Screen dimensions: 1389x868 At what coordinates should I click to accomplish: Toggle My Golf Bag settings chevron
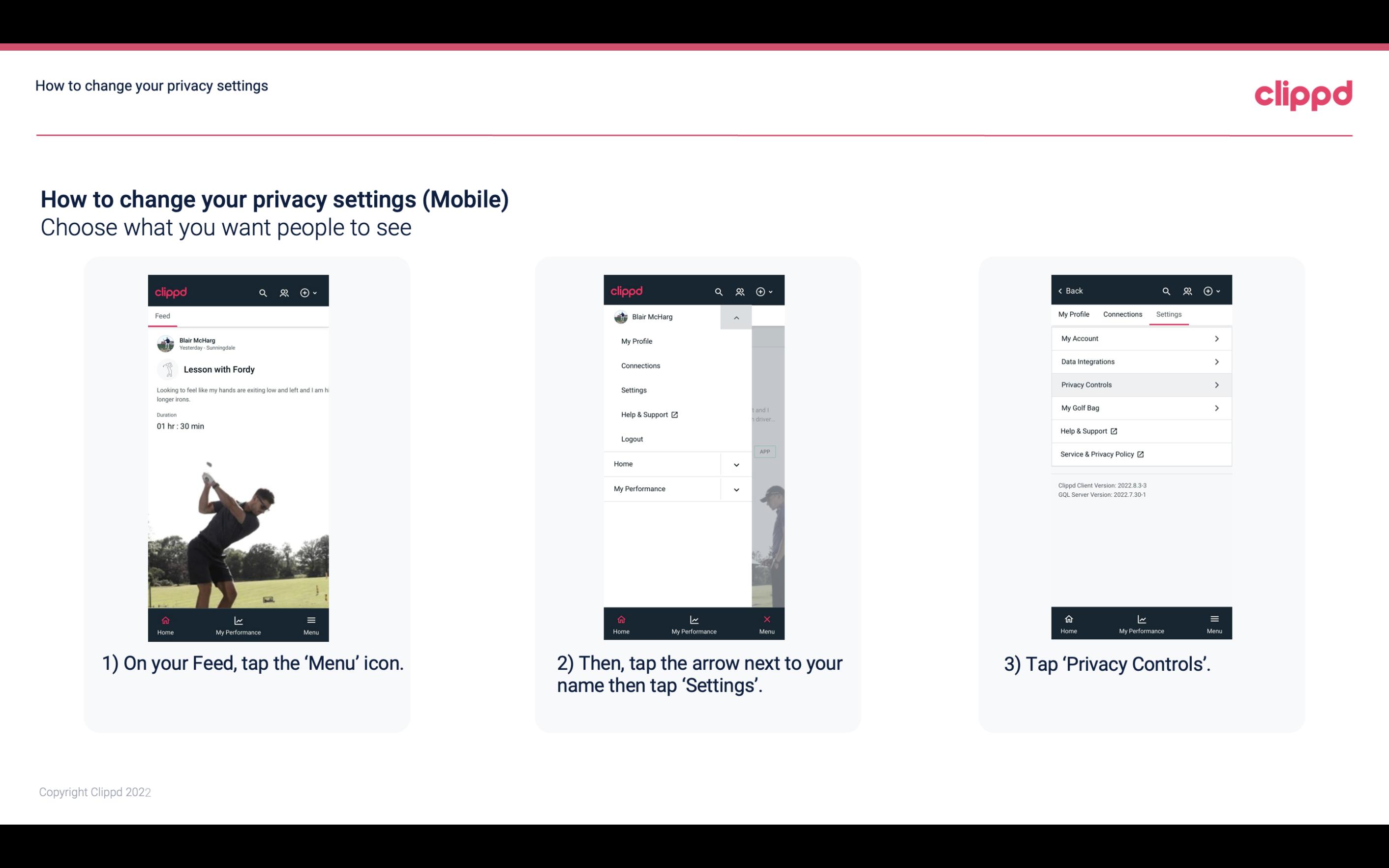[x=1217, y=407]
